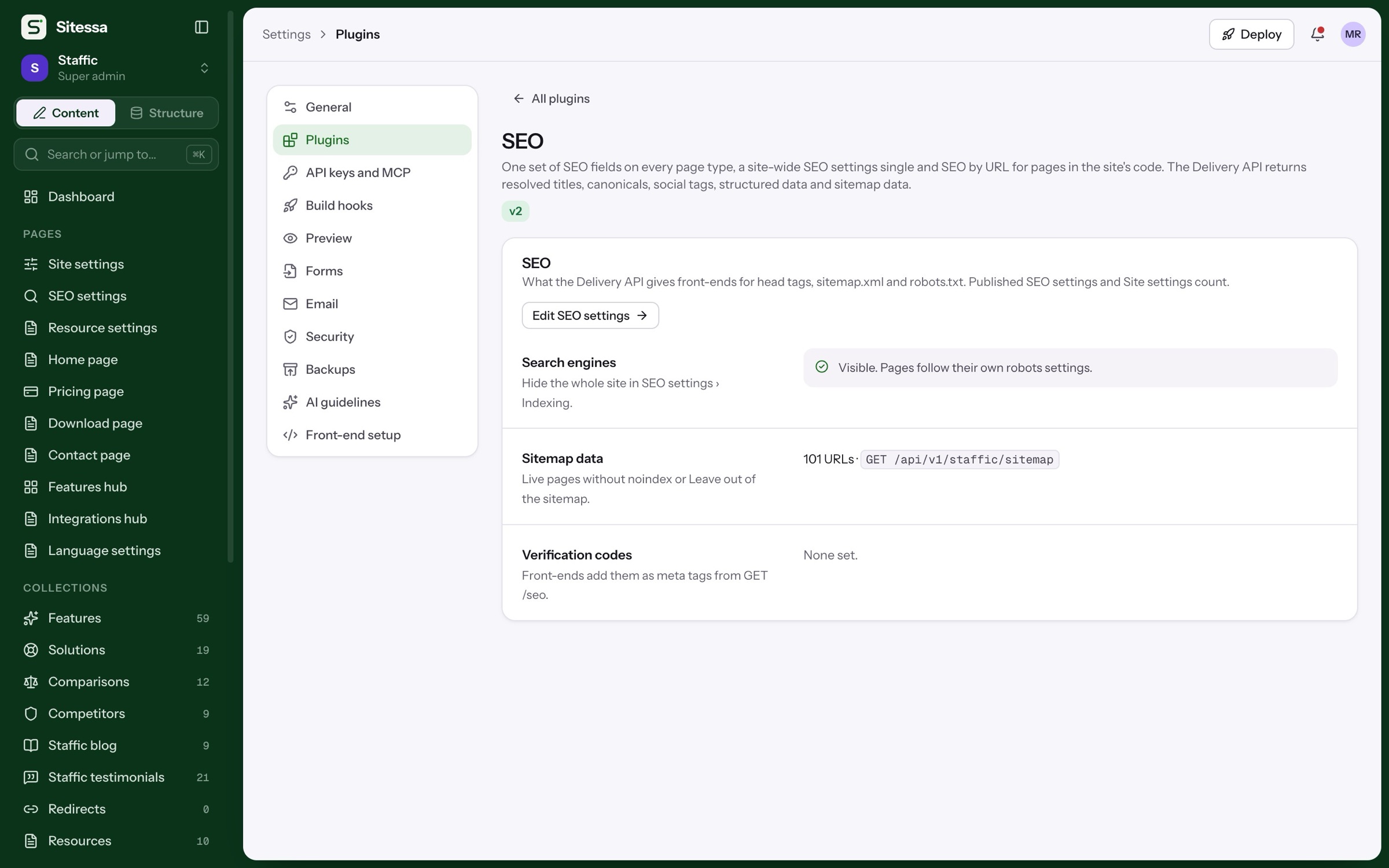The image size is (1389, 868).
Task: Click the Sitessa logo icon
Action: click(x=34, y=27)
